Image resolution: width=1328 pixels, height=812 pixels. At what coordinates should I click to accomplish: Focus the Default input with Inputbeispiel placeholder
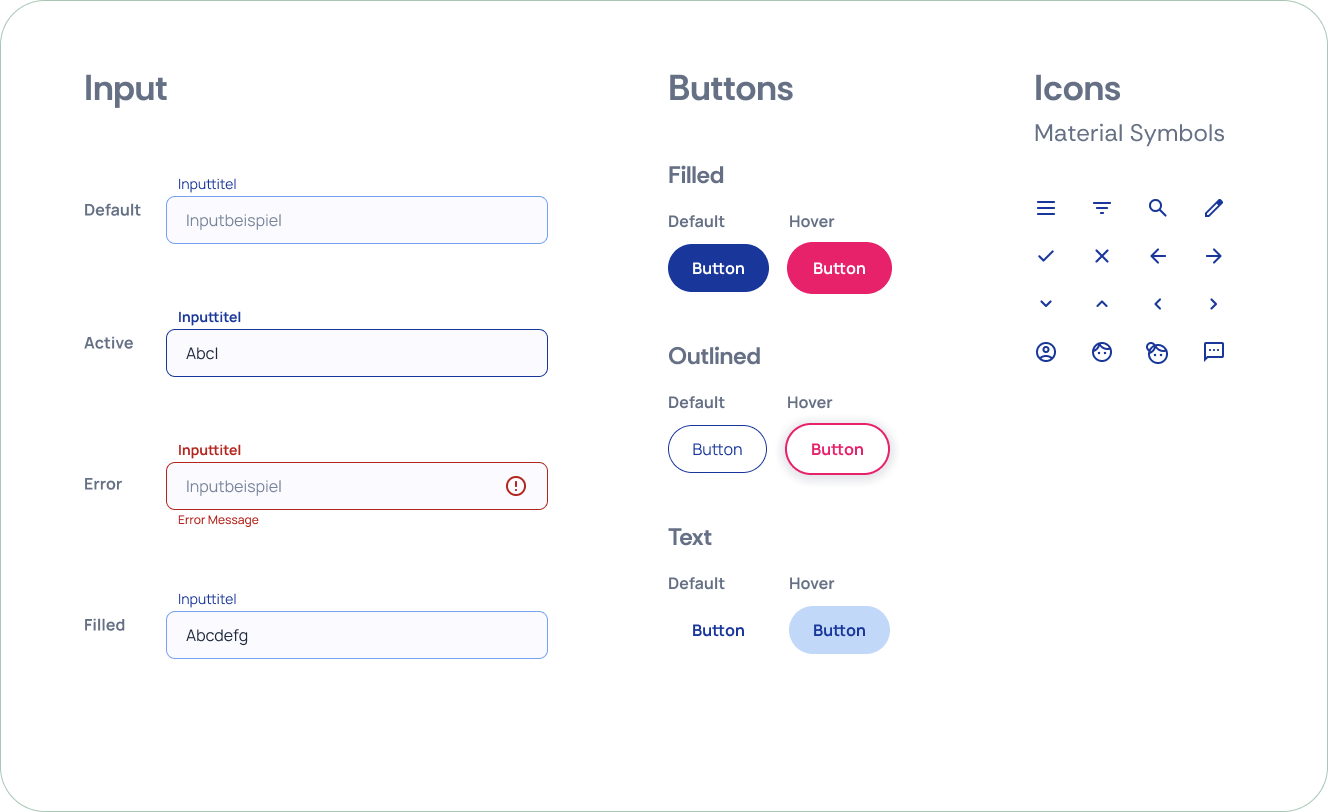coord(357,220)
